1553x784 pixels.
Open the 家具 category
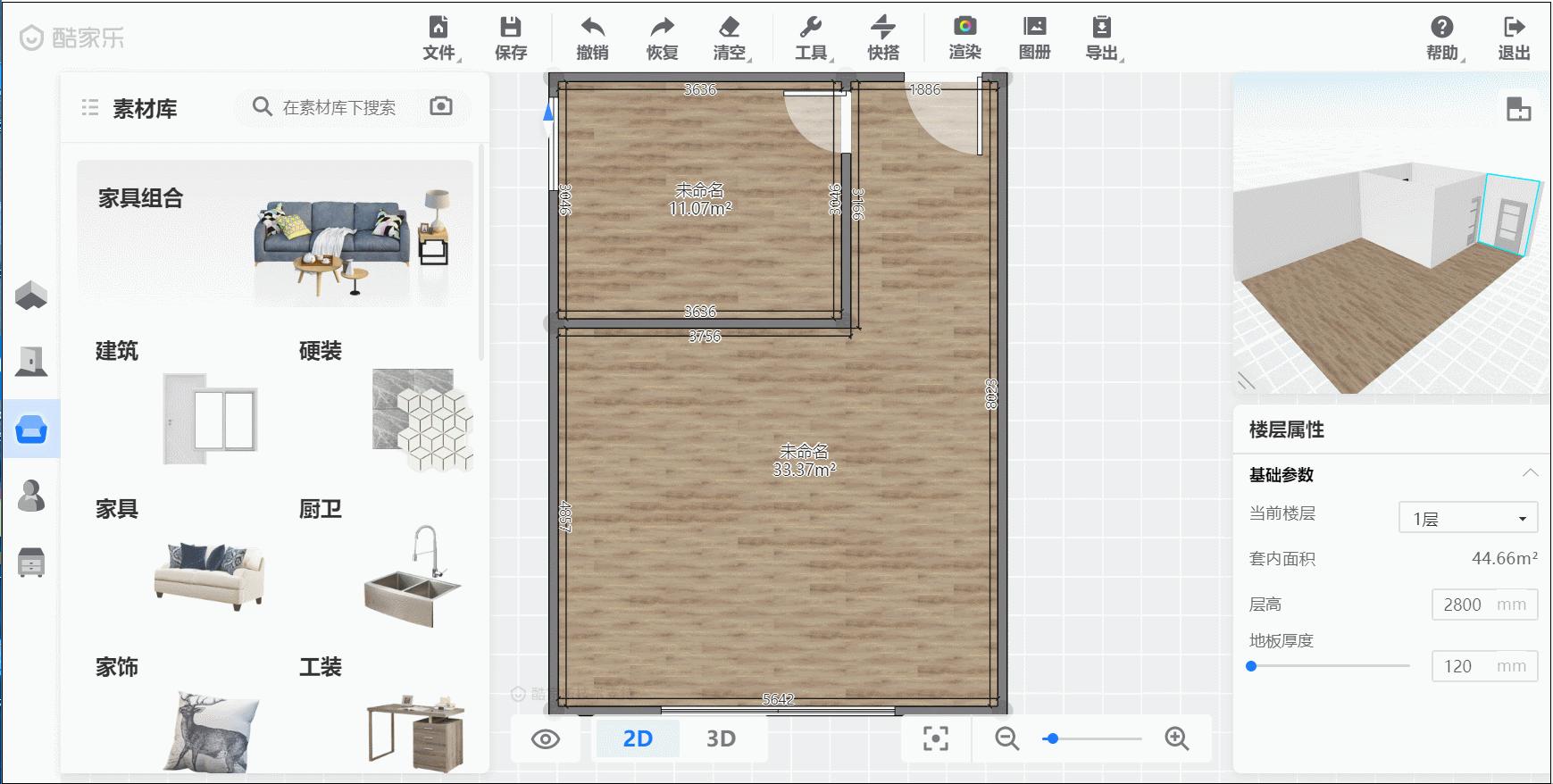(178, 561)
